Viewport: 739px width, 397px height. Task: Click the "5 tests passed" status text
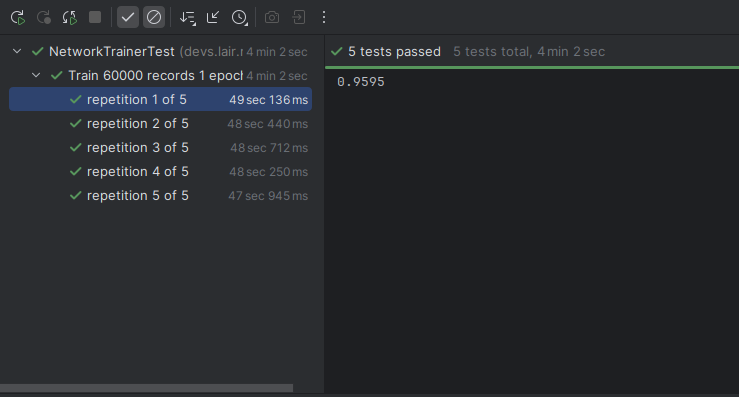point(394,51)
